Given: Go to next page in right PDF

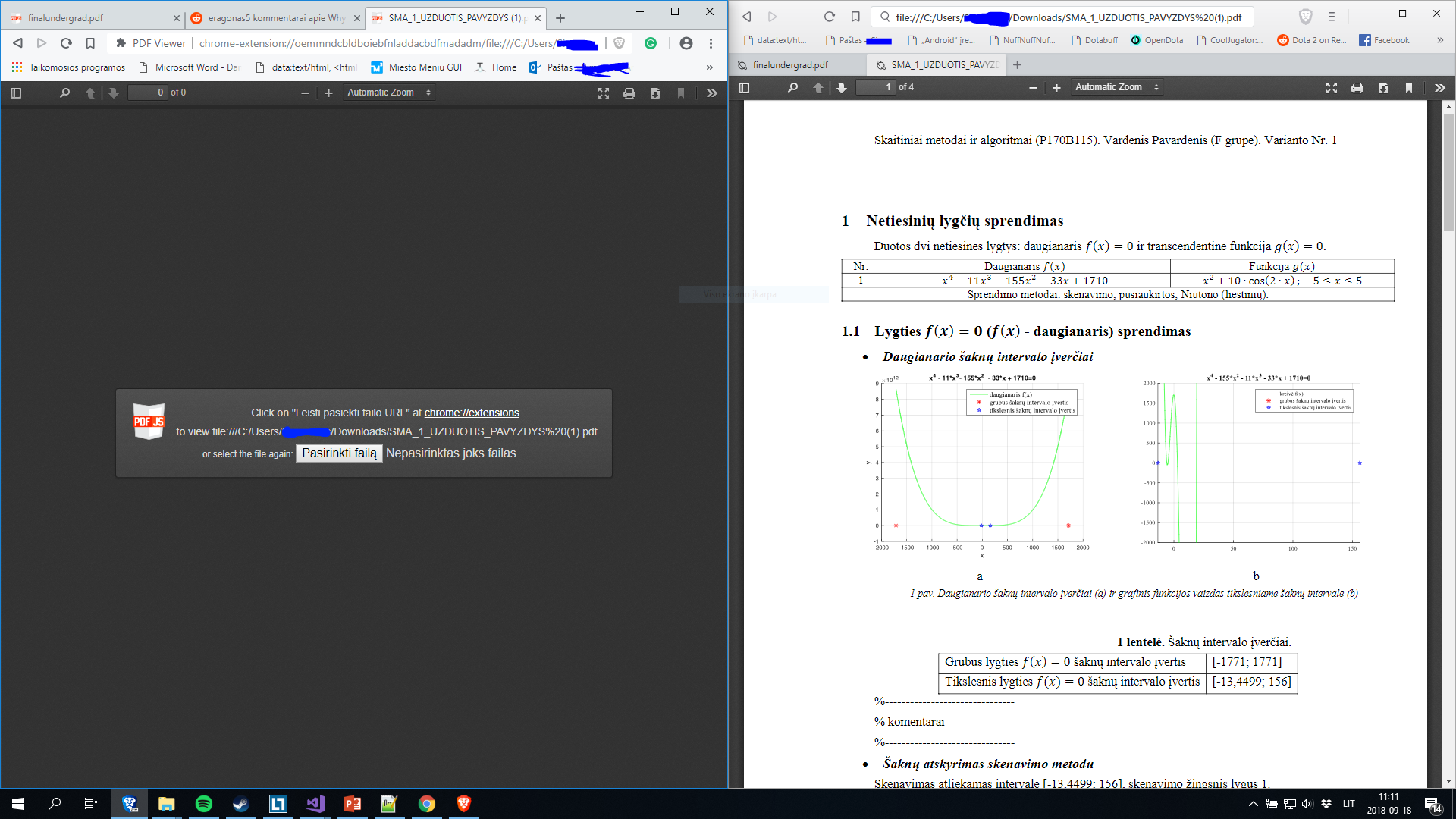Looking at the screenshot, I should tap(841, 88).
